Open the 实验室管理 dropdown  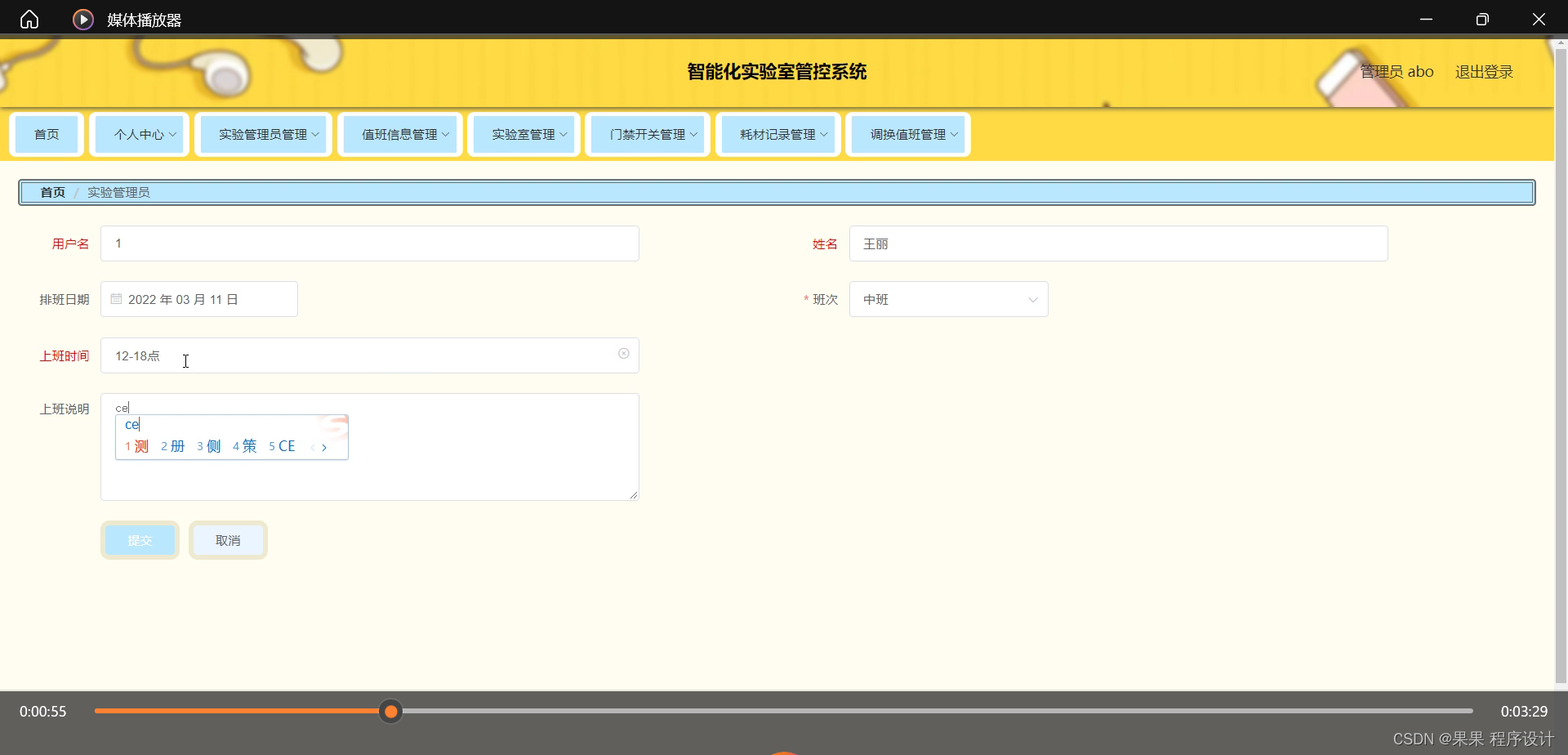[x=523, y=134]
